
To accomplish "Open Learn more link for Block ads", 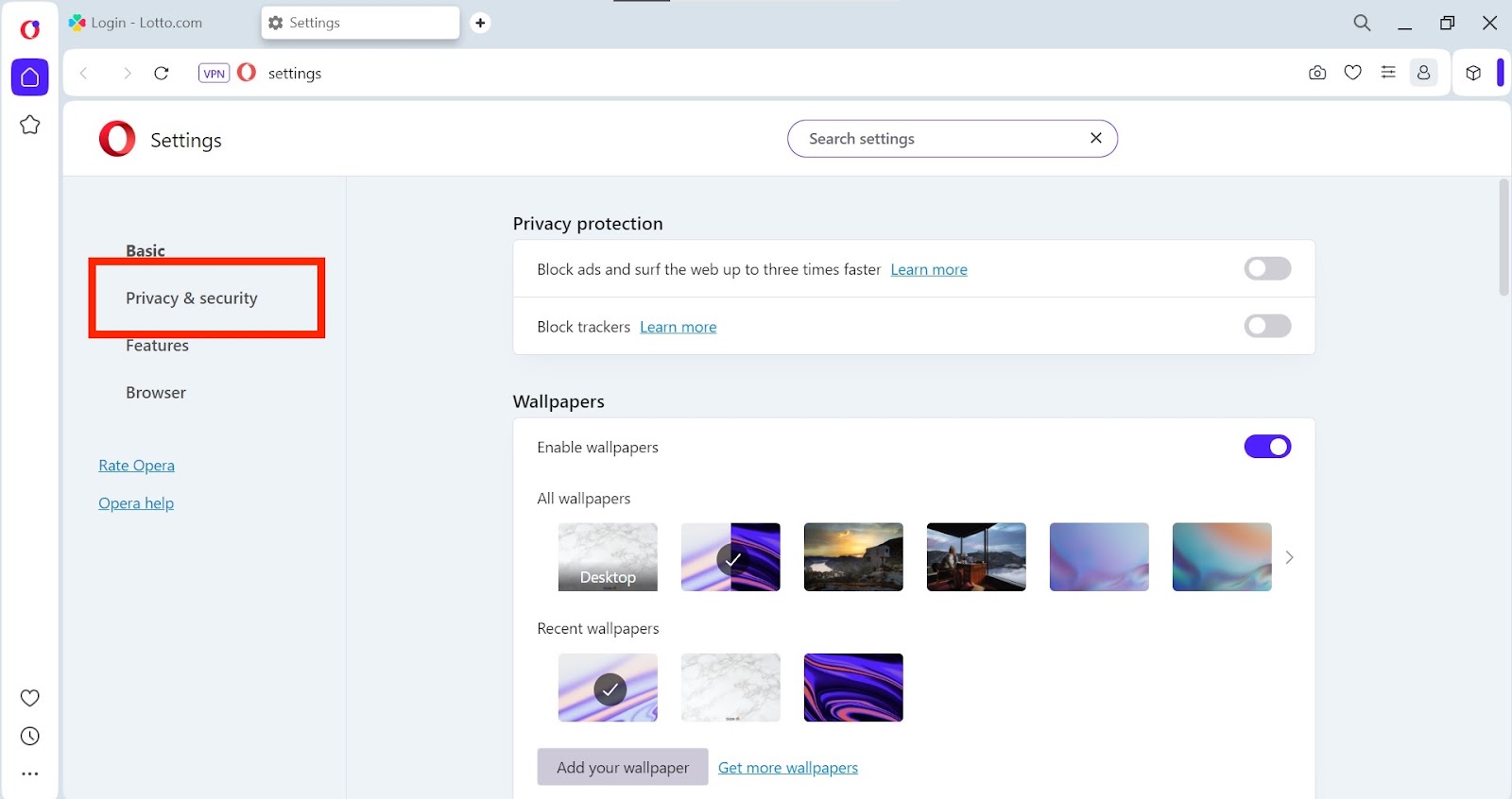I will click(929, 270).
